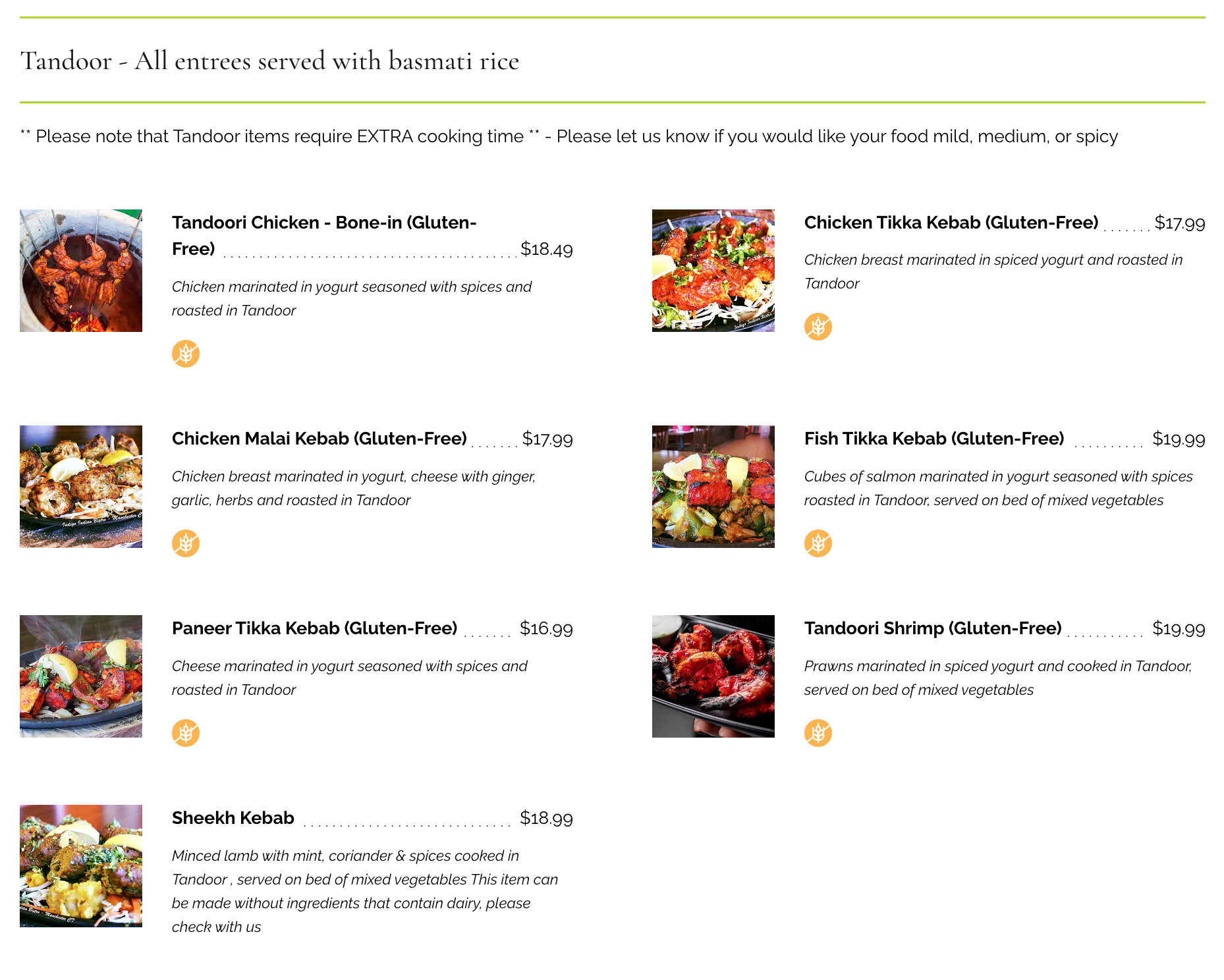This screenshot has height=980, width=1224.
Task: Click the Fish Tikka Kebab title
Action: (934, 439)
